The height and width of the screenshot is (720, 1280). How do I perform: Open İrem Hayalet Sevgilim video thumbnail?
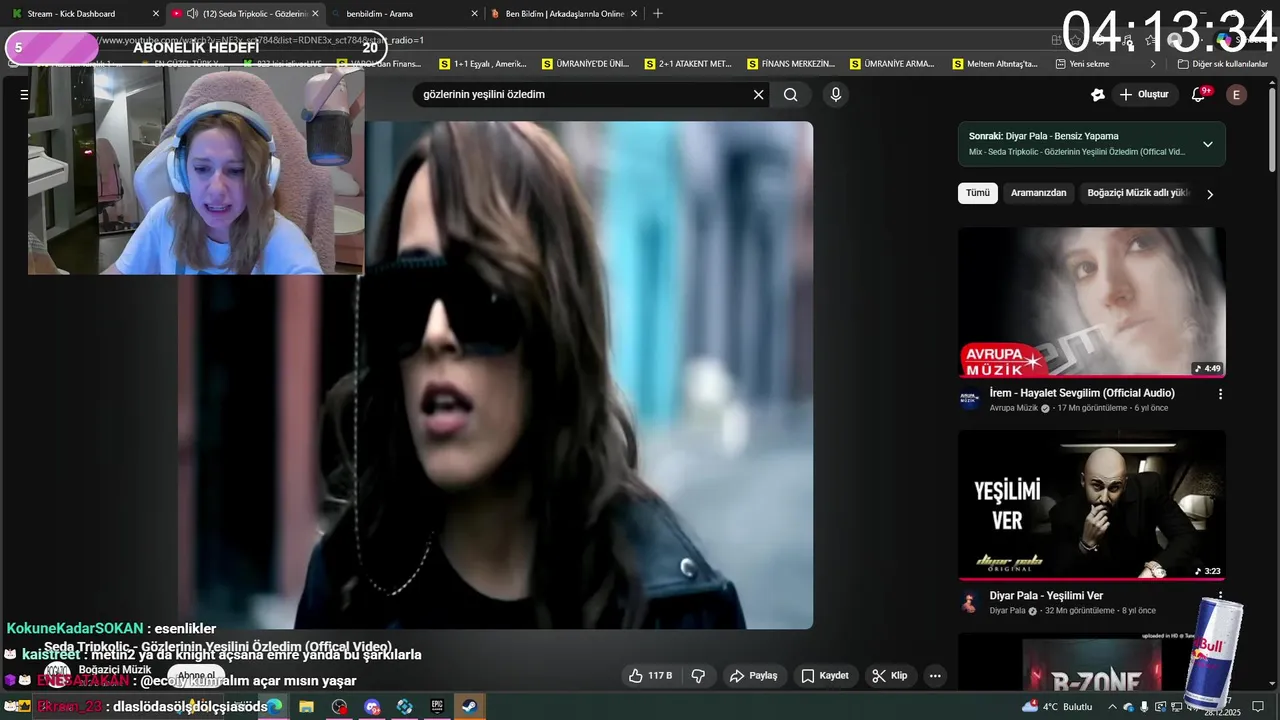1092,302
